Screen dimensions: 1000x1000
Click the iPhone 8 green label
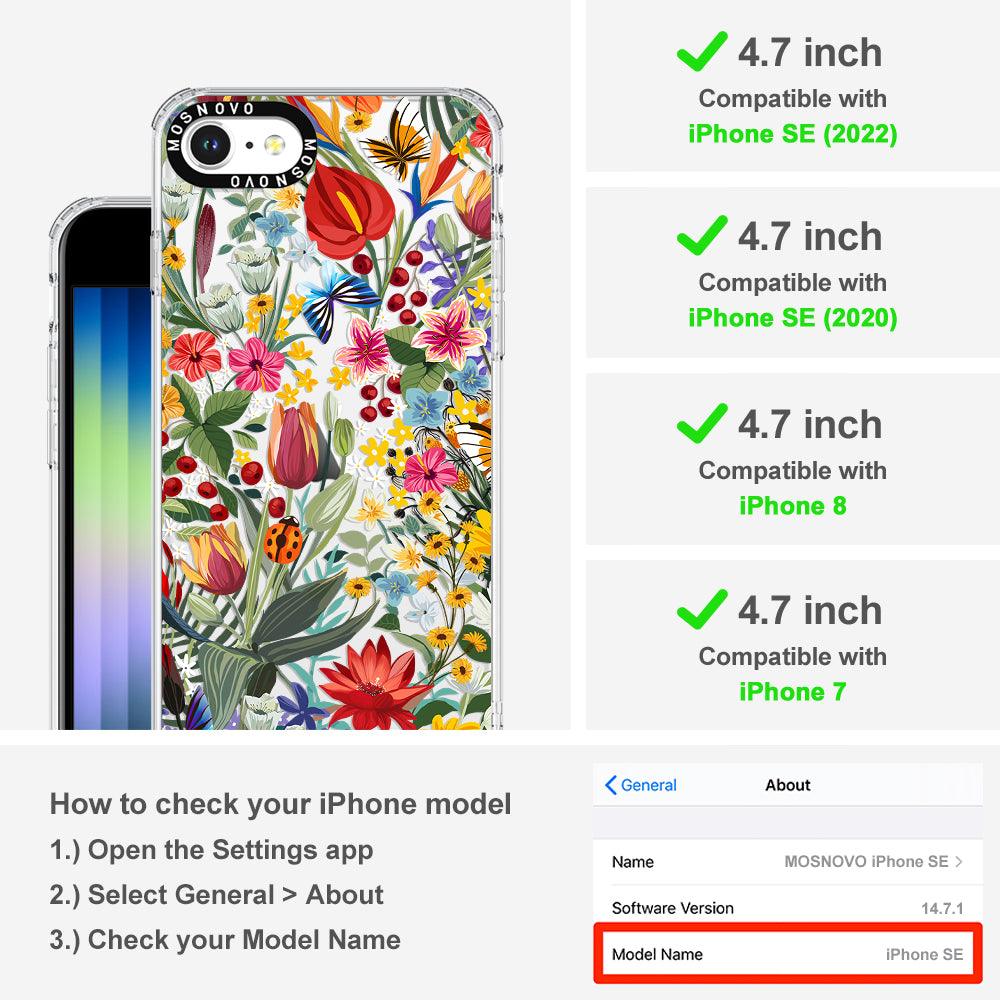(792, 506)
